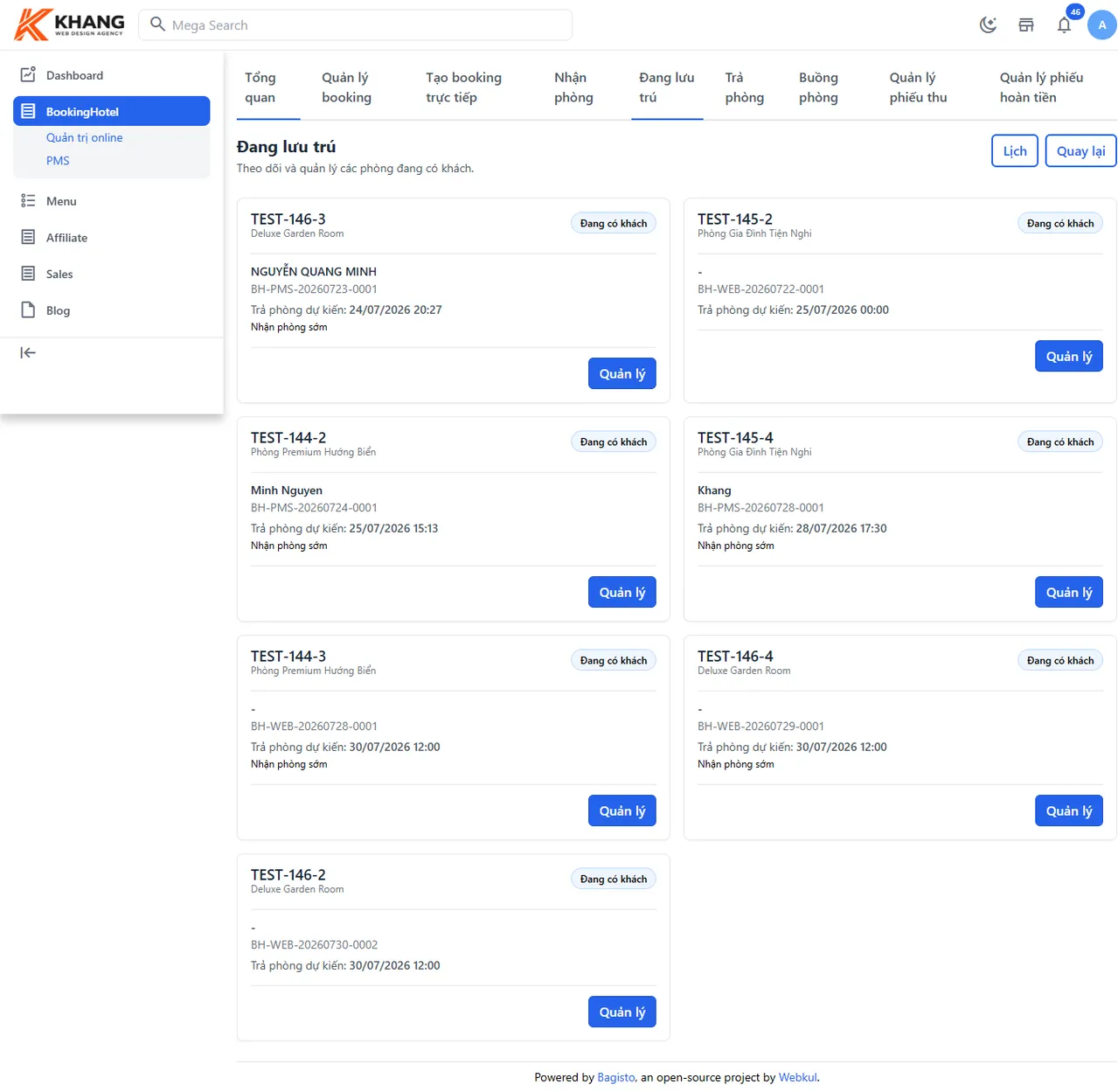Screen dimensions: 1118x1092
Task: Click Quản lý for room TEST-146-4
Action: tap(1069, 810)
